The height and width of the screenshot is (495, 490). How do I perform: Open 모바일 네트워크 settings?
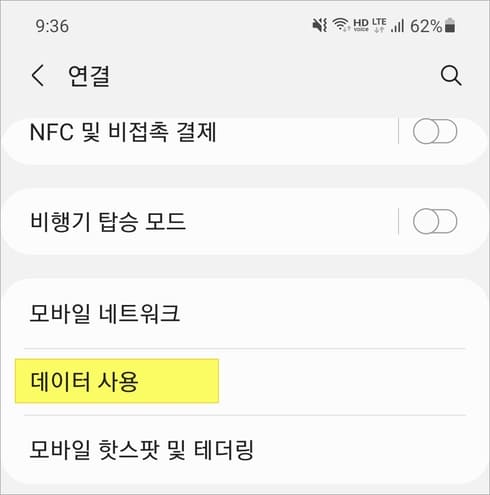tap(245, 314)
